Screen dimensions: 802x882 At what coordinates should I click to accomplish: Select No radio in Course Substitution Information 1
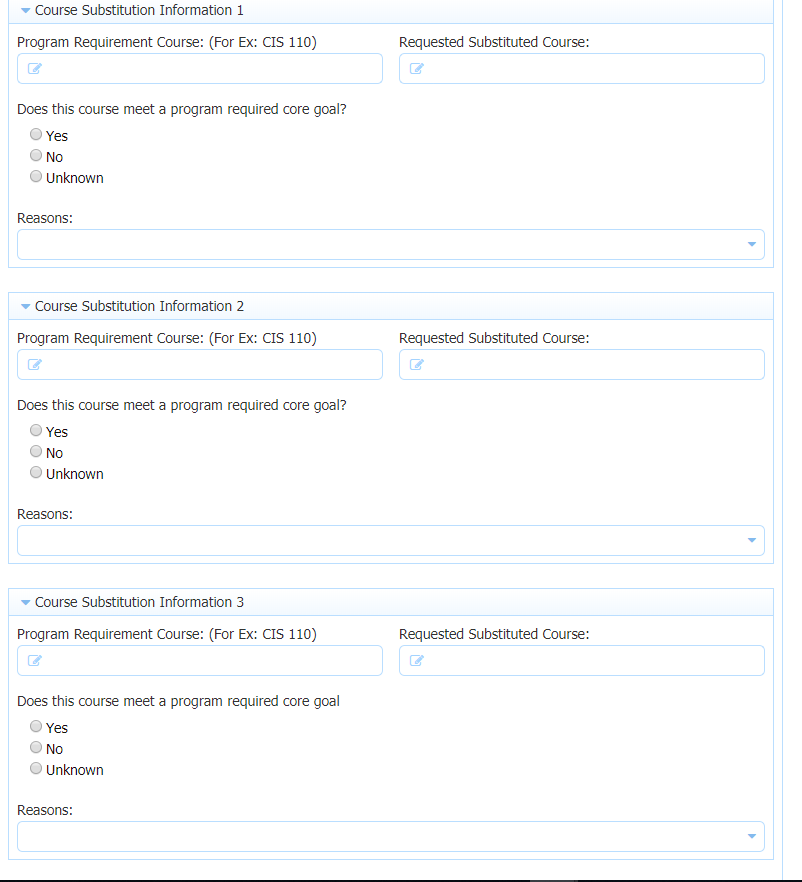36,155
